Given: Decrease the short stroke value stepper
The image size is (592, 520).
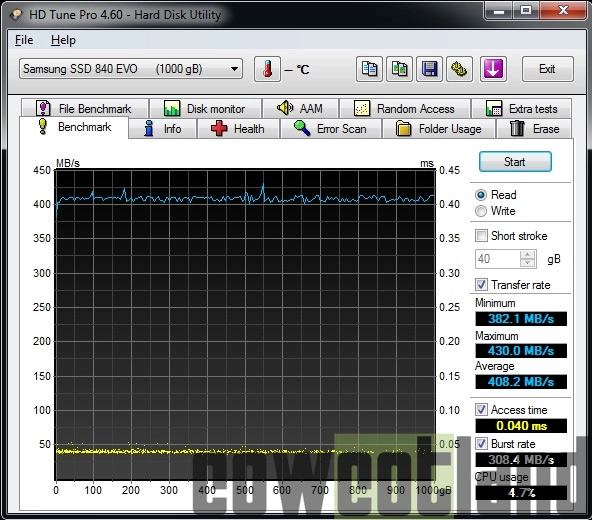Looking at the screenshot, I should (527, 264).
